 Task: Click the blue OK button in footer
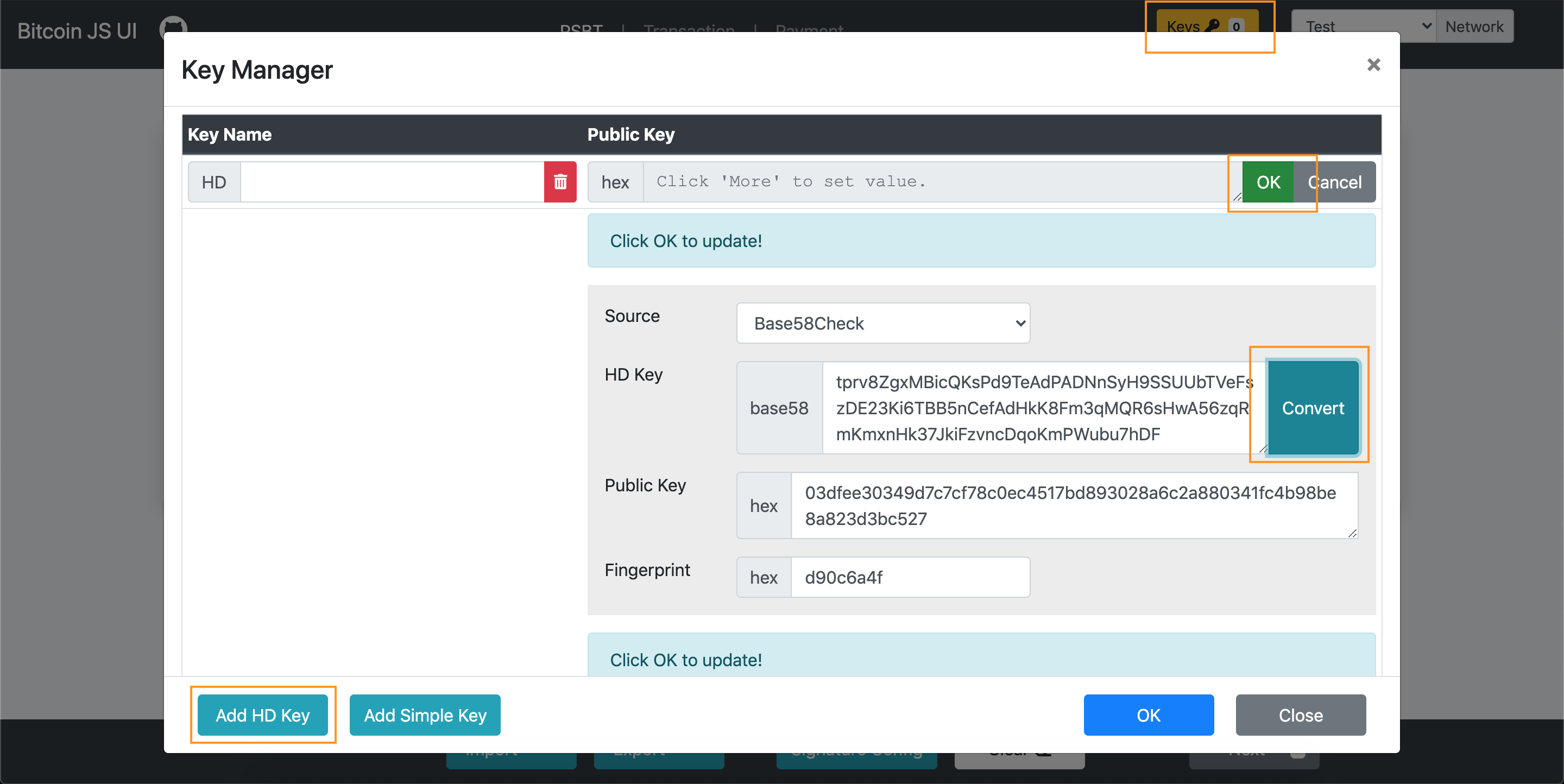point(1149,715)
